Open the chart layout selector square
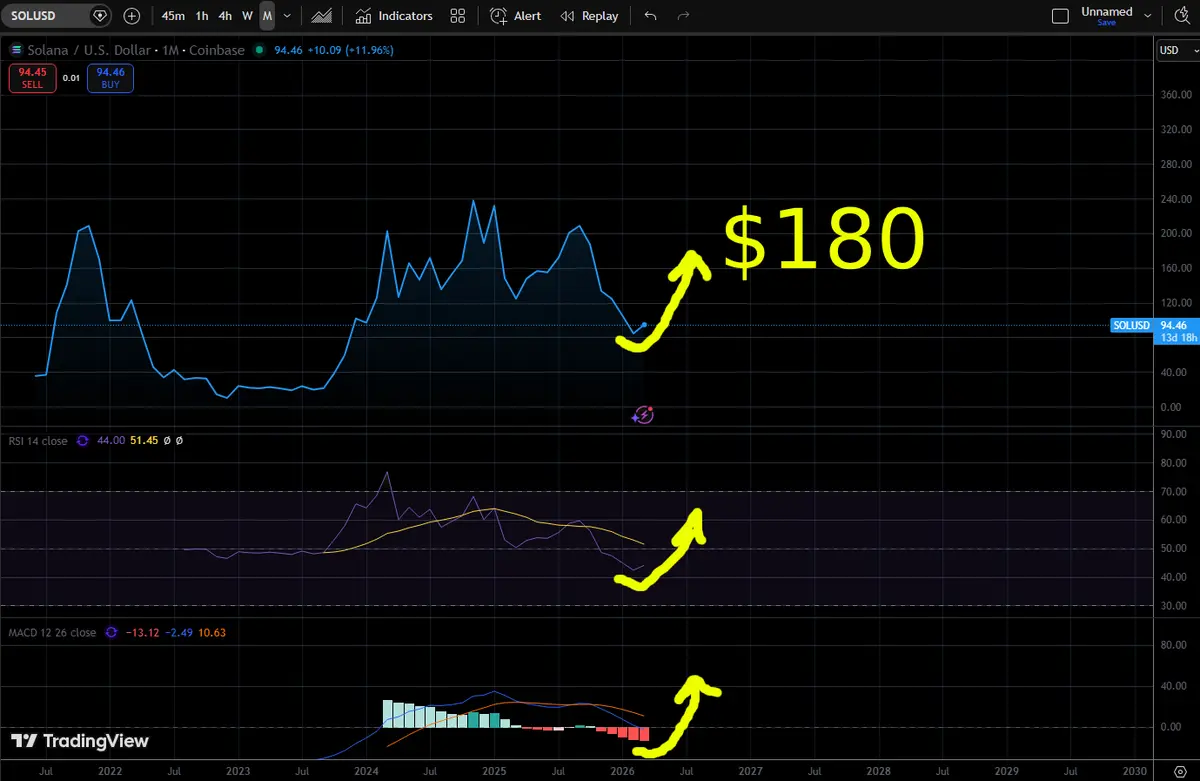The width and height of the screenshot is (1200, 781). (x=1061, y=16)
